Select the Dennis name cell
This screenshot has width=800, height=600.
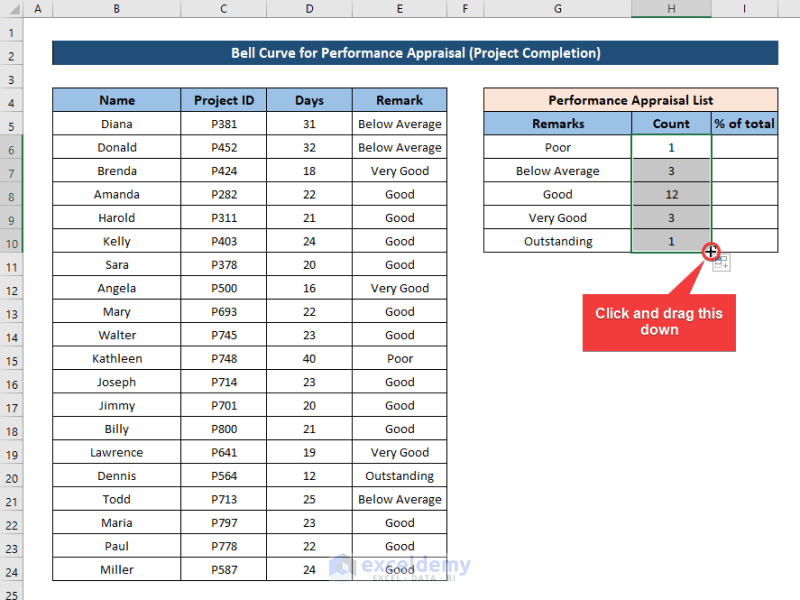[x=116, y=476]
